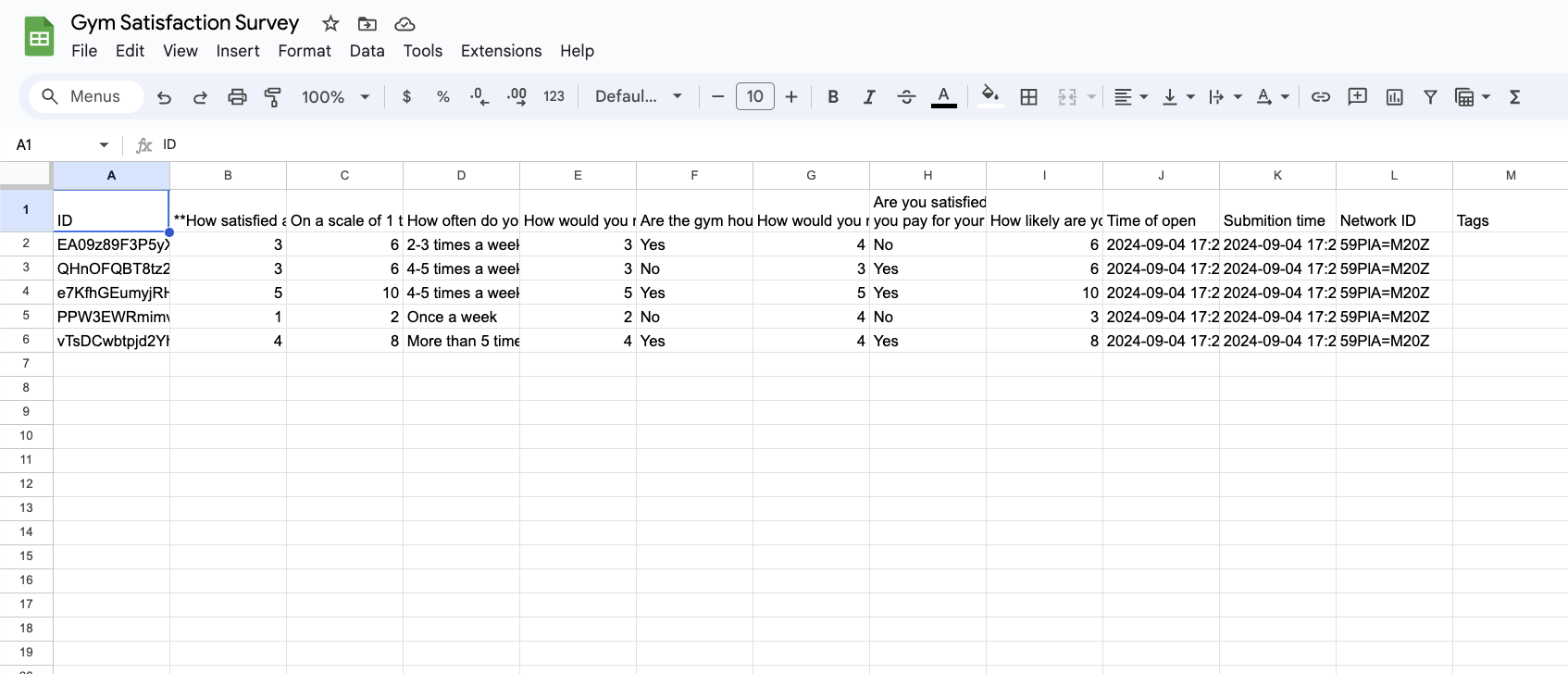Select column D header

(x=461, y=175)
